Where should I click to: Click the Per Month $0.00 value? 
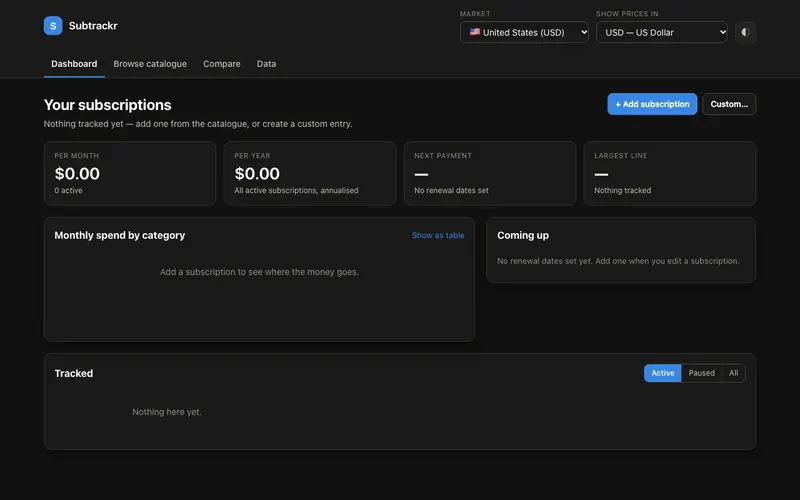(77, 173)
